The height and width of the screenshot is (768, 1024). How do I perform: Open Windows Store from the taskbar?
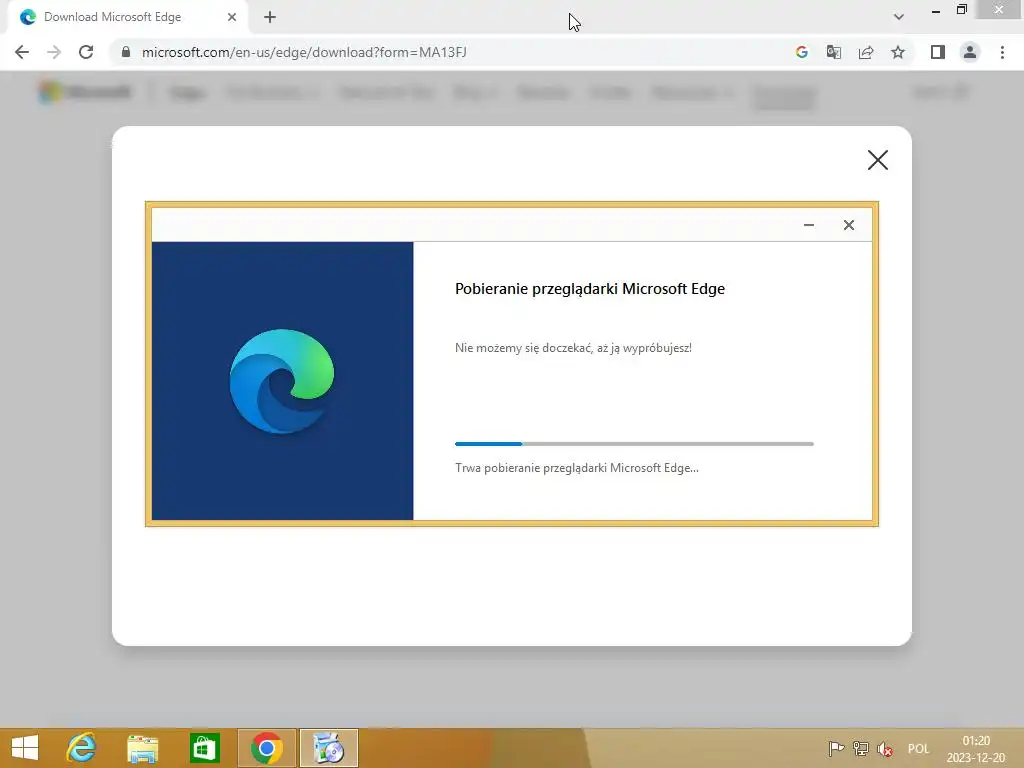point(204,748)
